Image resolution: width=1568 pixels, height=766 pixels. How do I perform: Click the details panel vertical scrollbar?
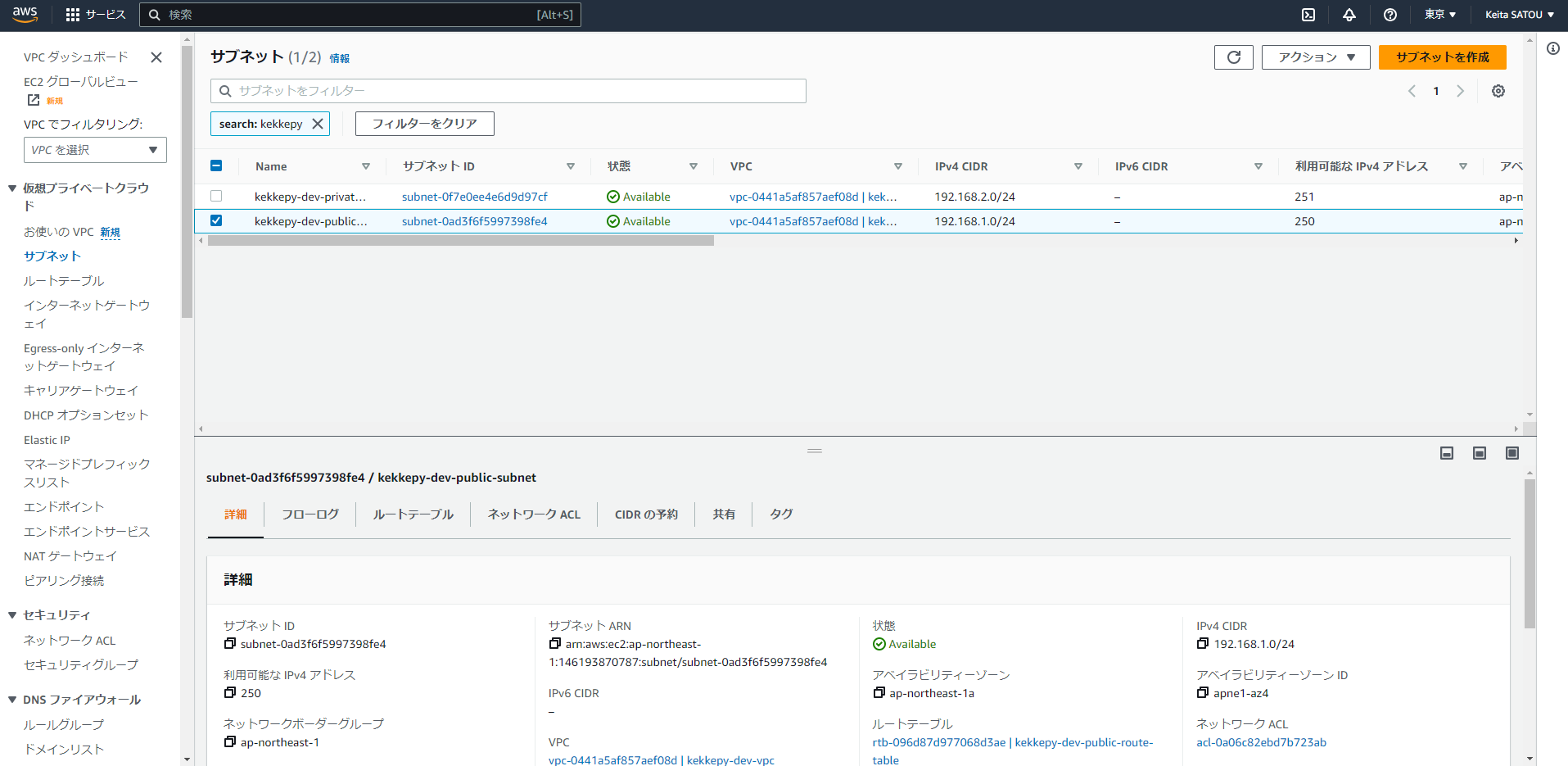(1530, 554)
